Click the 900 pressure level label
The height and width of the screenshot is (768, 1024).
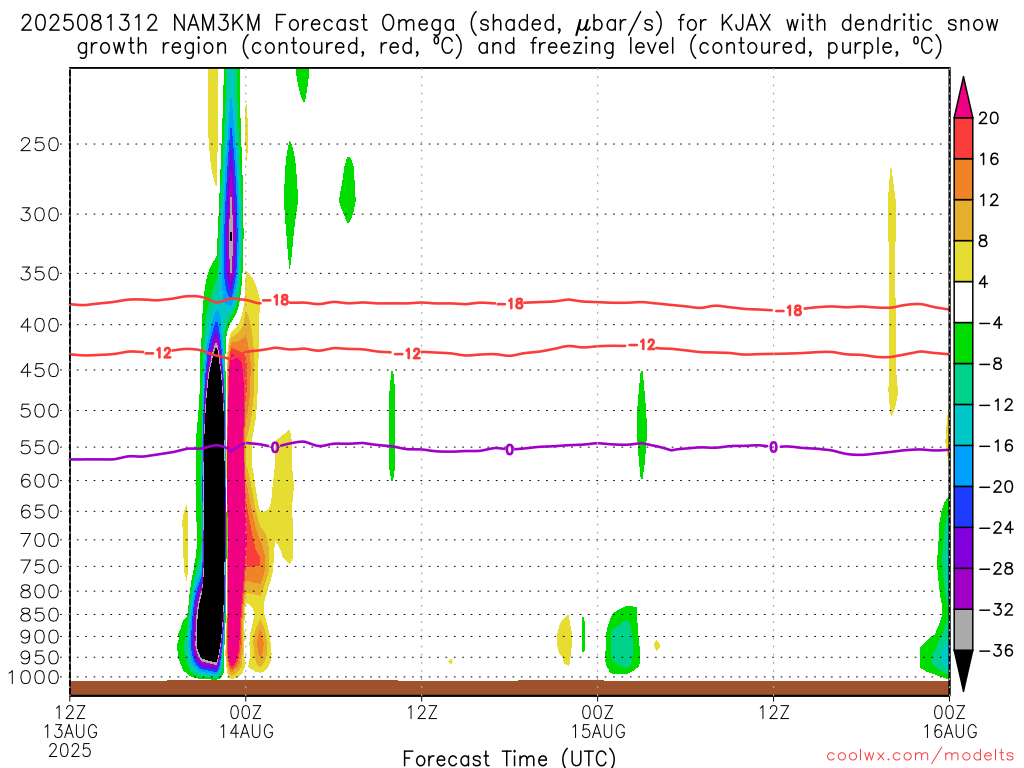40,637
